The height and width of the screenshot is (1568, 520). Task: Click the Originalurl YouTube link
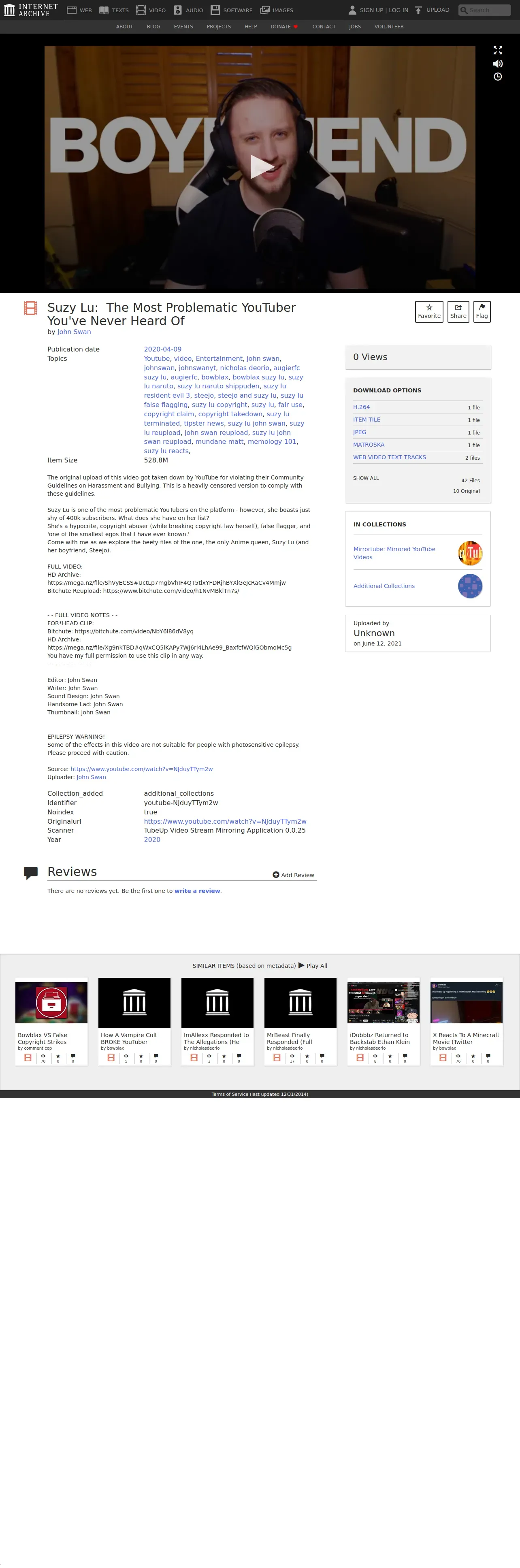coord(225,822)
